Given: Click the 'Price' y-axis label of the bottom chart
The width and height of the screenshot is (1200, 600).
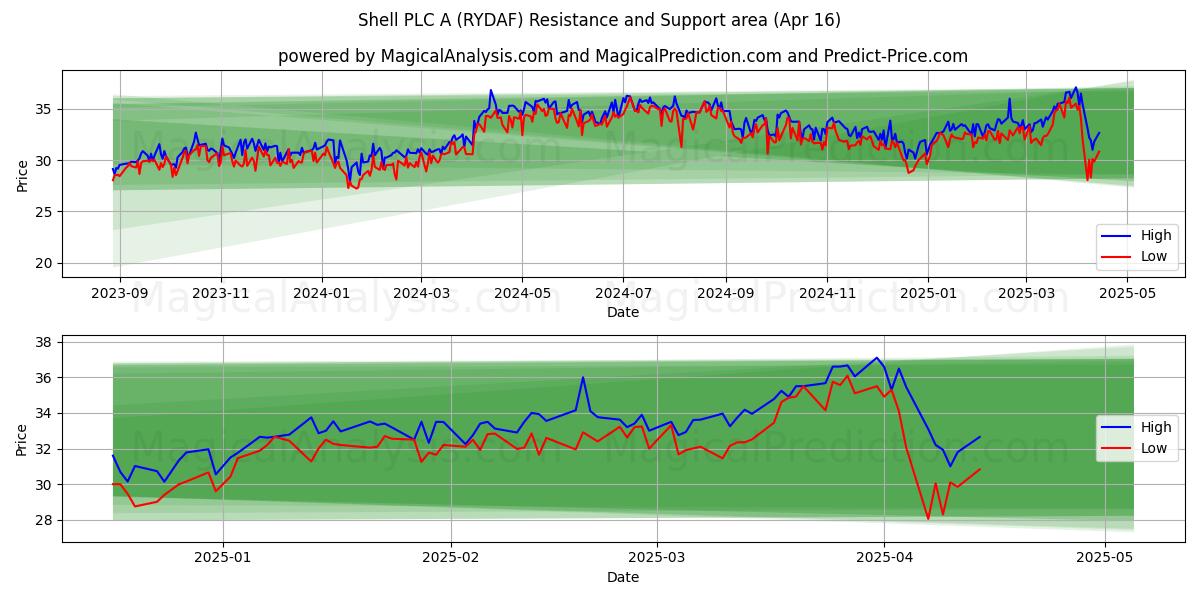Looking at the screenshot, I should coord(22,439).
